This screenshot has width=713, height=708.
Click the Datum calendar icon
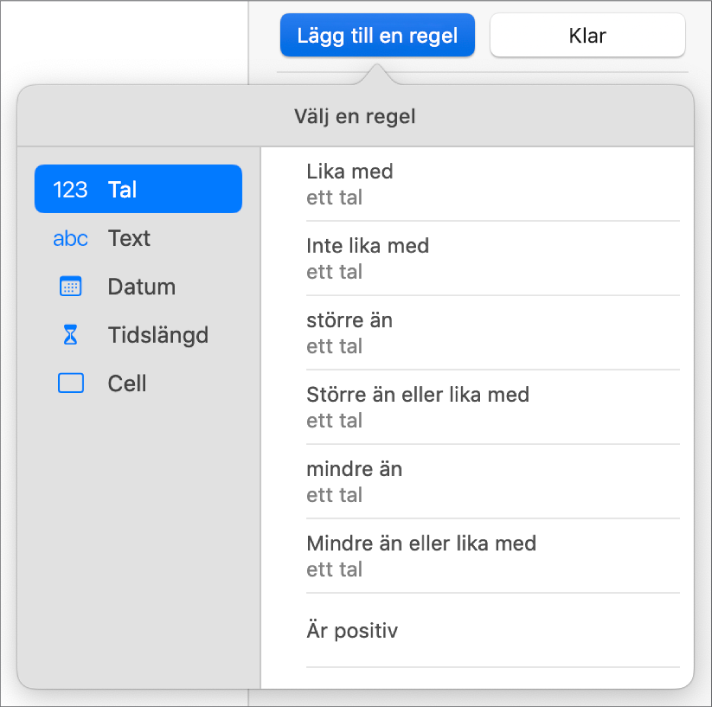[x=70, y=287]
